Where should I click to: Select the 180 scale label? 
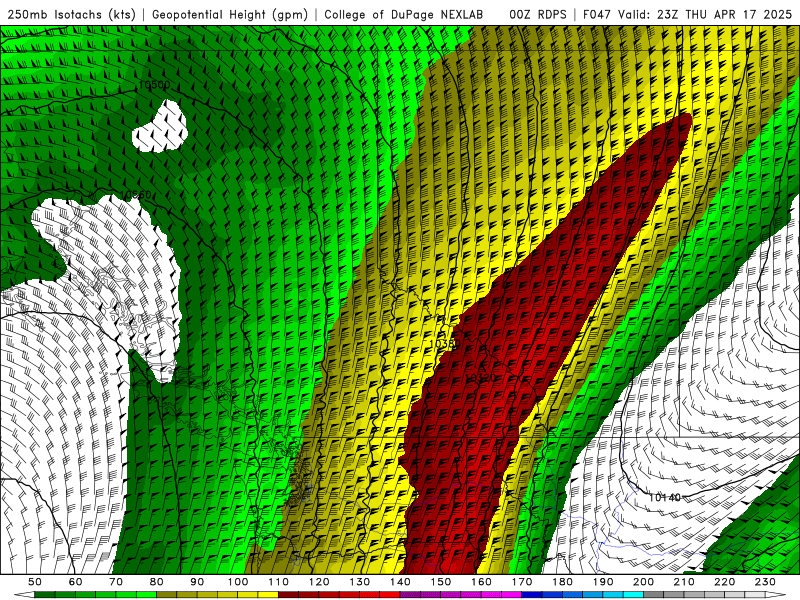[x=563, y=582]
